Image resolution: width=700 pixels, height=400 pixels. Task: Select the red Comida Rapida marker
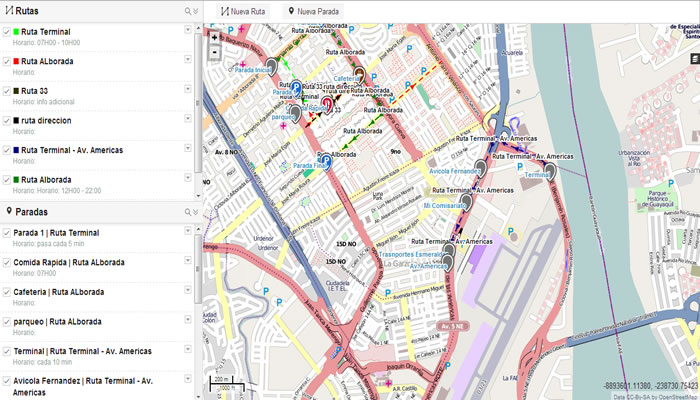328,105
